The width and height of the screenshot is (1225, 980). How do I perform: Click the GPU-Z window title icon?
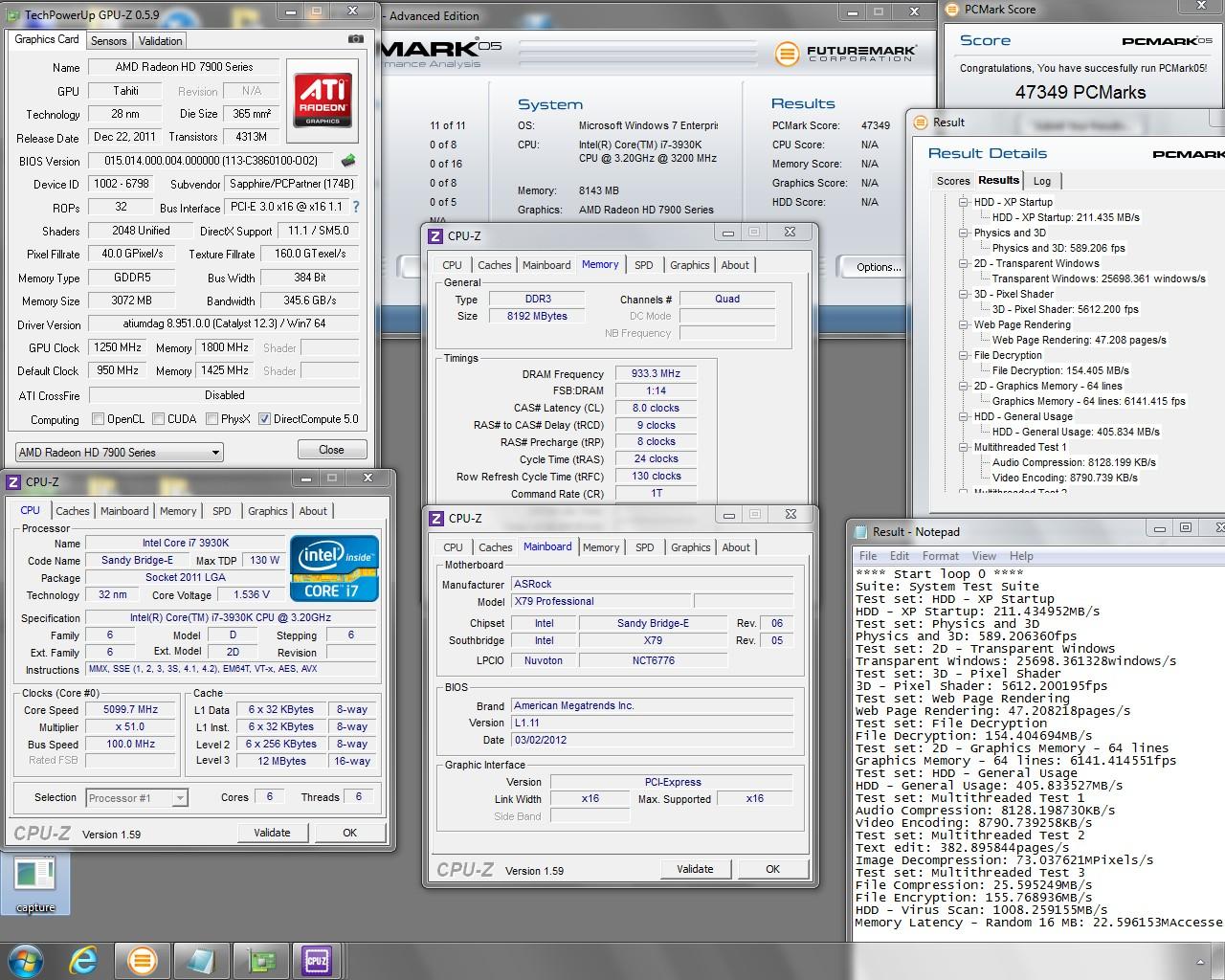[13, 15]
